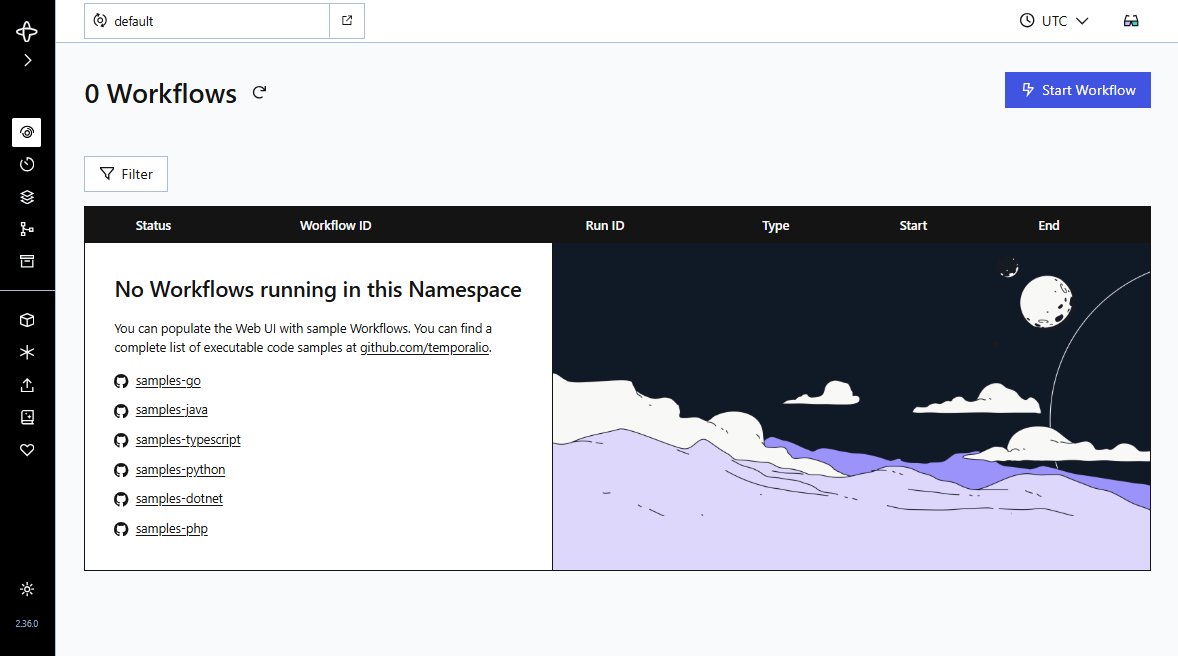1178x656 pixels.
Task: Open the samples-typescript link
Action: pos(187,439)
